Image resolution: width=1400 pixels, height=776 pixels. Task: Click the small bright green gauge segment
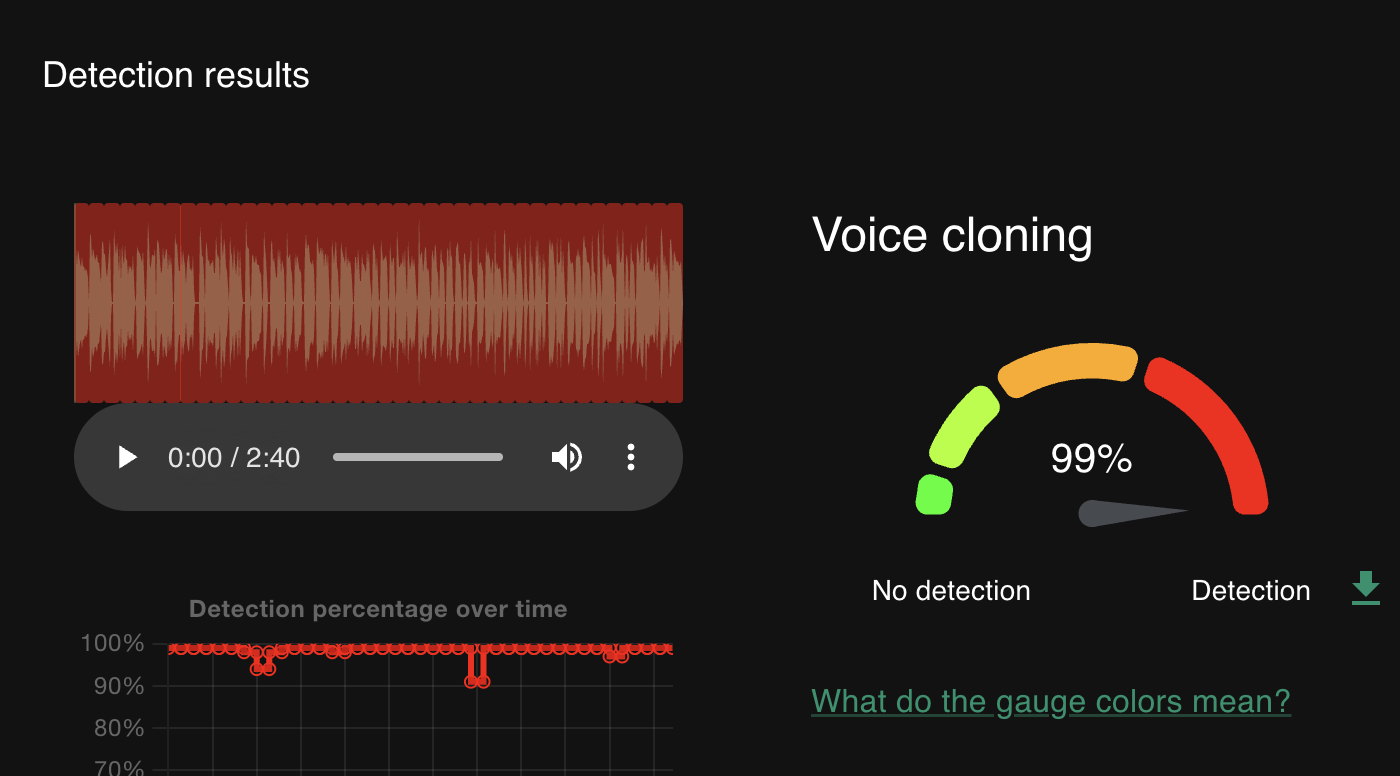point(934,494)
